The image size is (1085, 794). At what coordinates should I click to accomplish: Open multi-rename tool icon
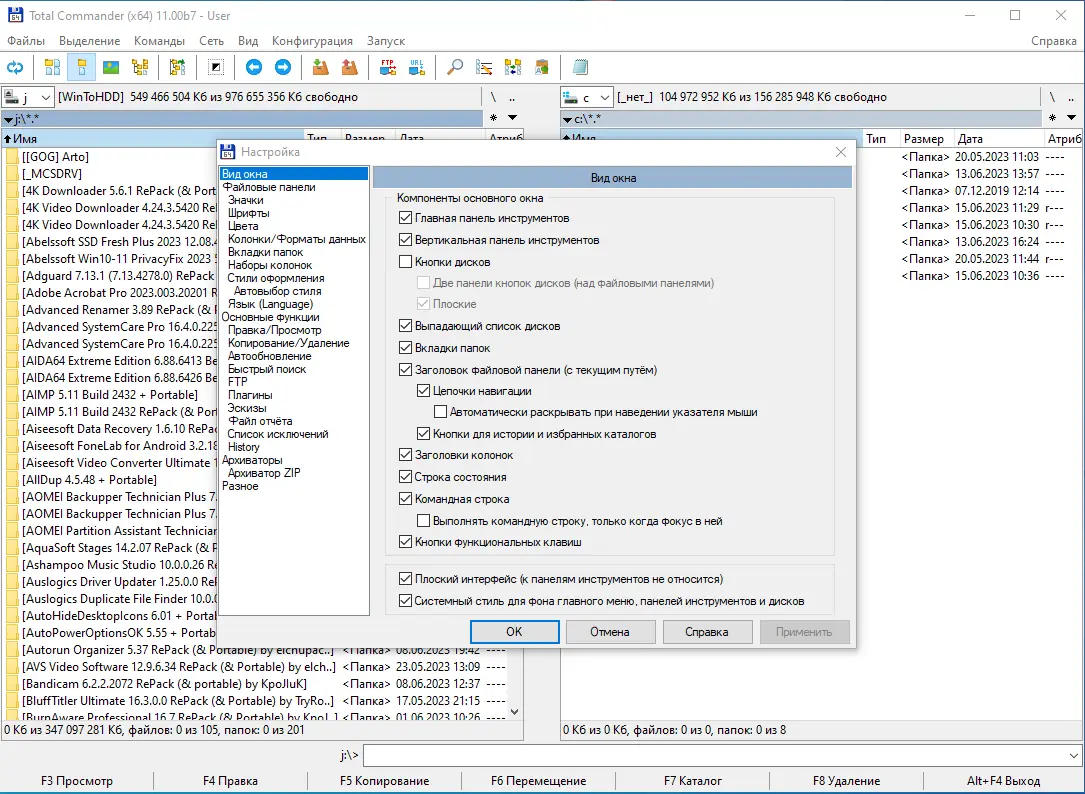[484, 67]
